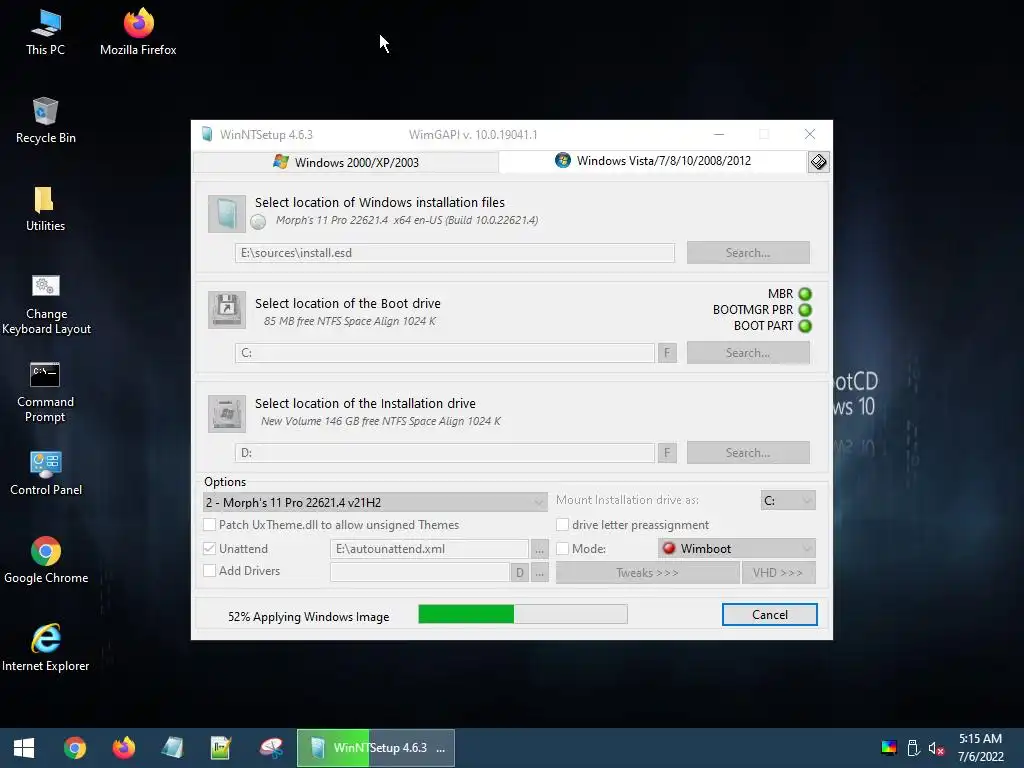Click Search for Boot drive
1024x768 pixels.
tap(748, 353)
